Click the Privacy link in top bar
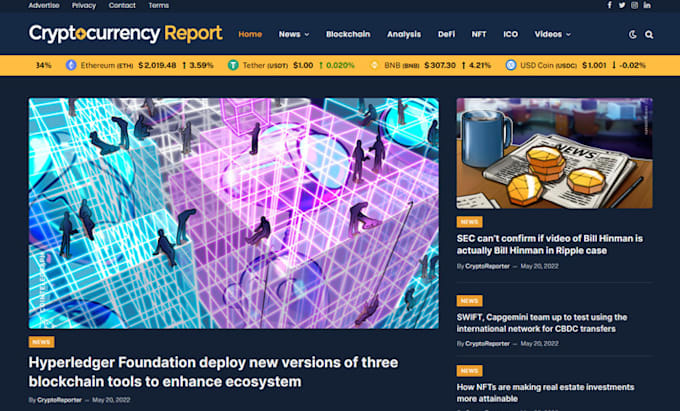 pos(84,5)
